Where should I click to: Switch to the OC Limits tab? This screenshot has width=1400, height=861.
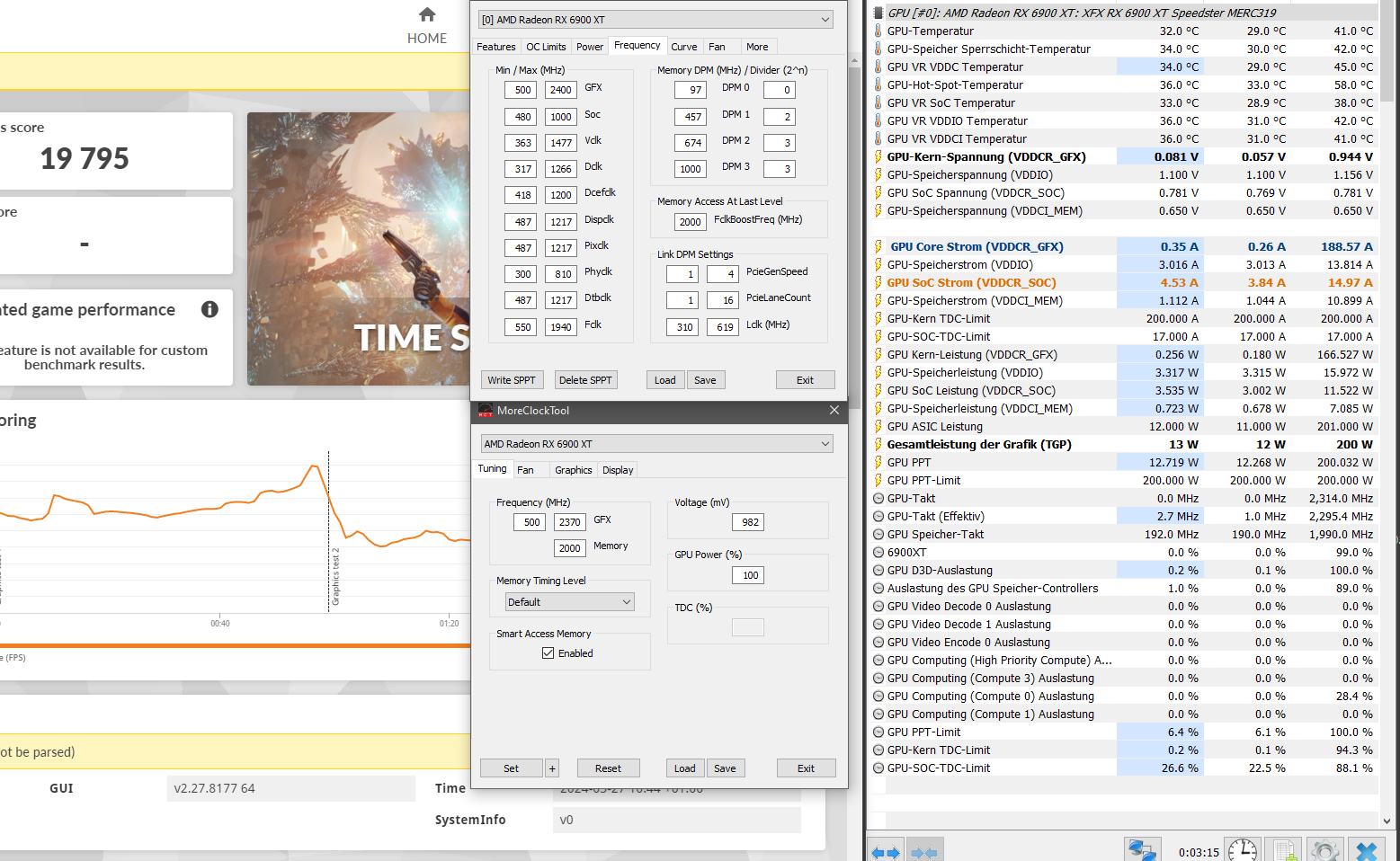(x=546, y=47)
